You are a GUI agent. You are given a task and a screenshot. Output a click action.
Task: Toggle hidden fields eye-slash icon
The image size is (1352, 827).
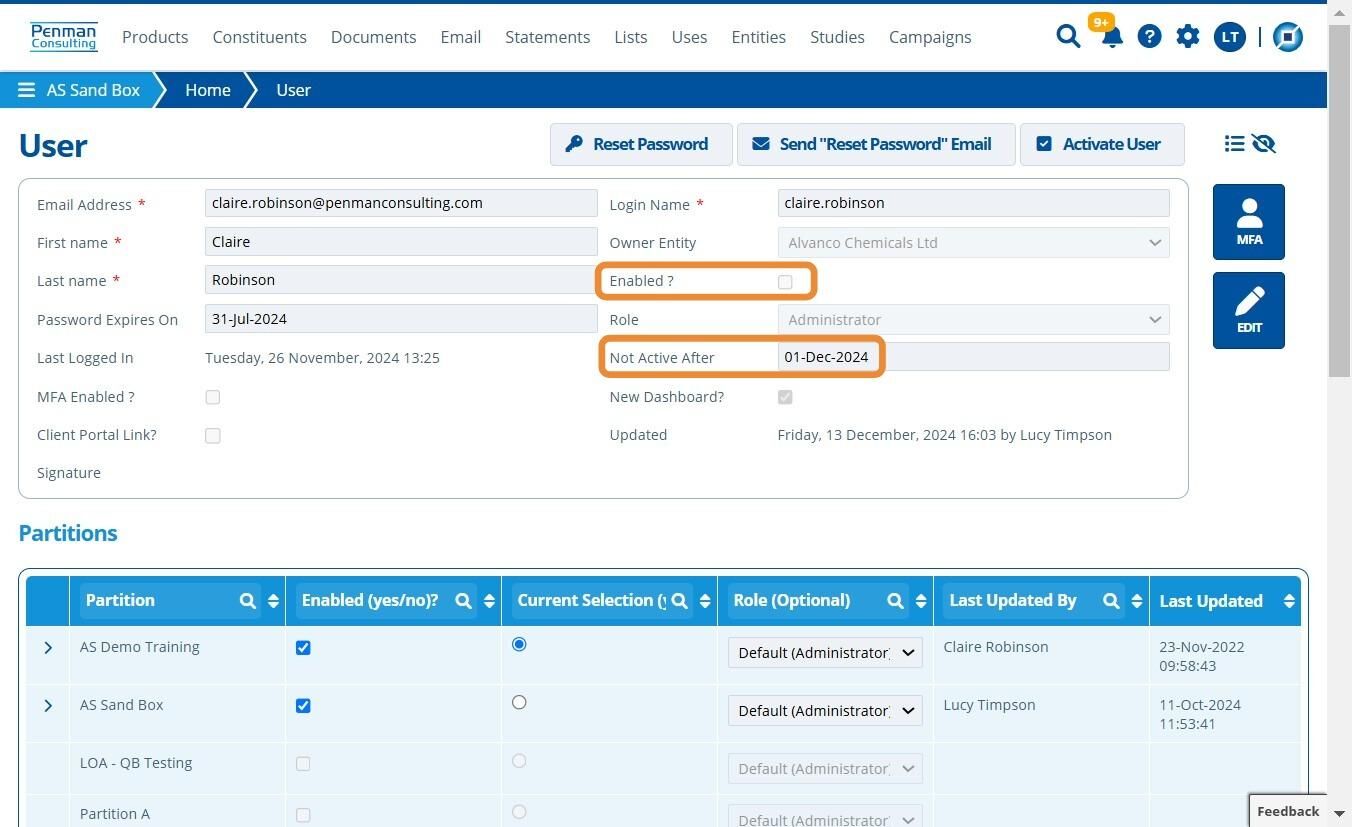pyautogui.click(x=1264, y=144)
